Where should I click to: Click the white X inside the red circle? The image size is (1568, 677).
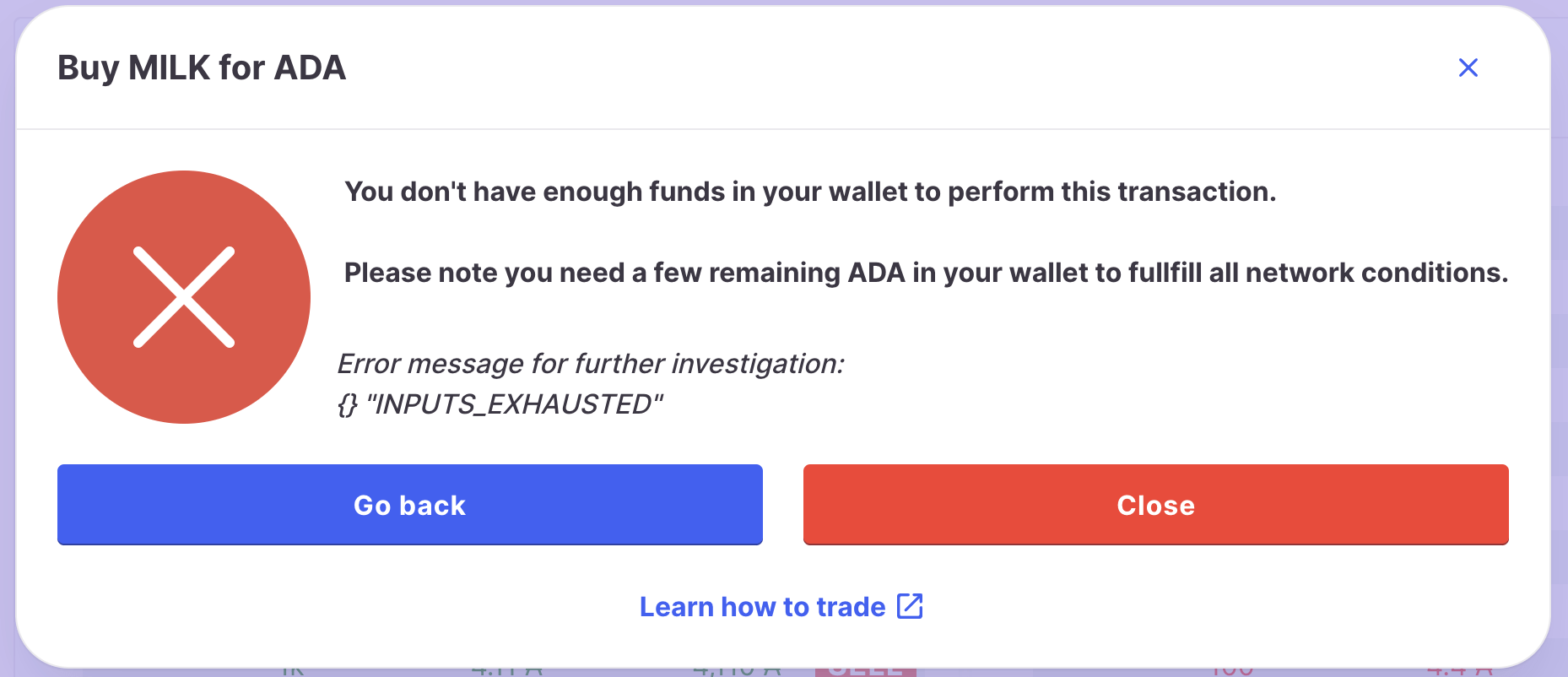point(183,297)
